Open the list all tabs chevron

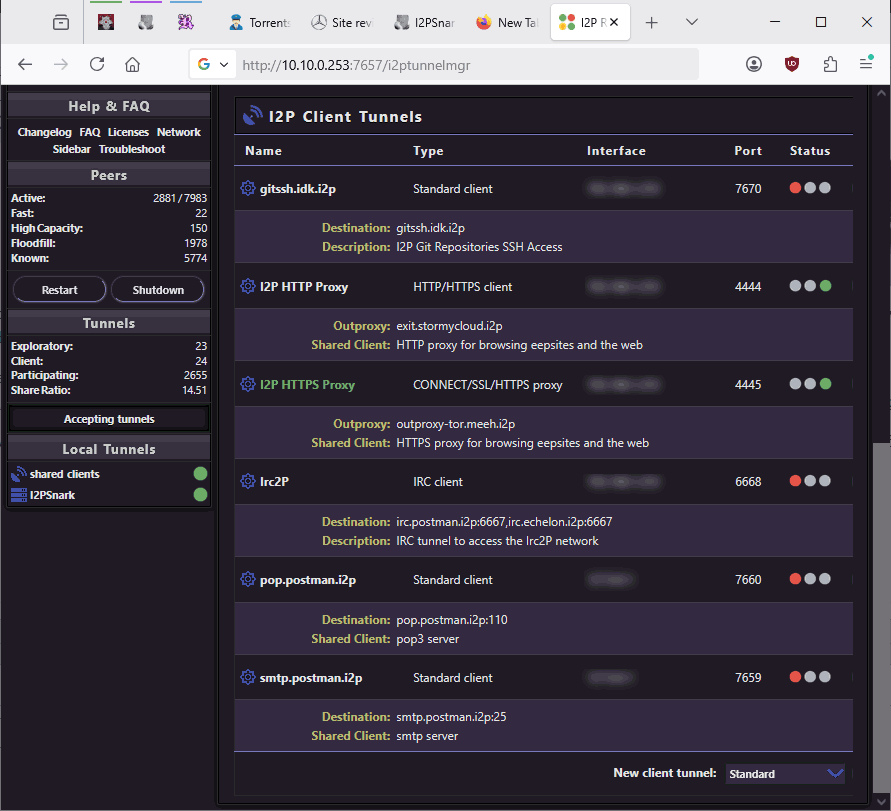click(x=692, y=22)
